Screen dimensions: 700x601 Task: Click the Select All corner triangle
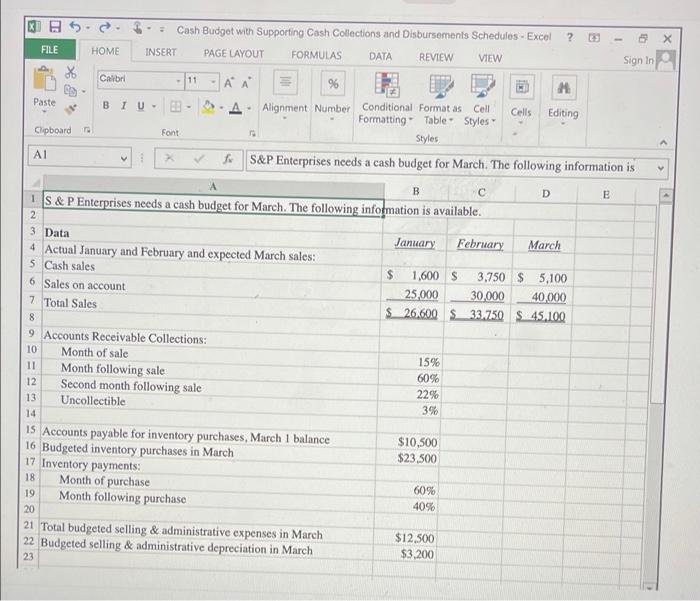click(x=35, y=183)
